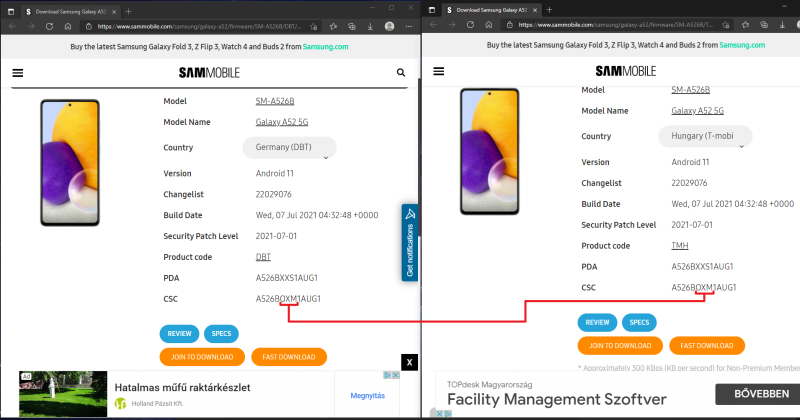Open Collections in left browser window
This screenshot has width=800, height=420.
[352, 27]
